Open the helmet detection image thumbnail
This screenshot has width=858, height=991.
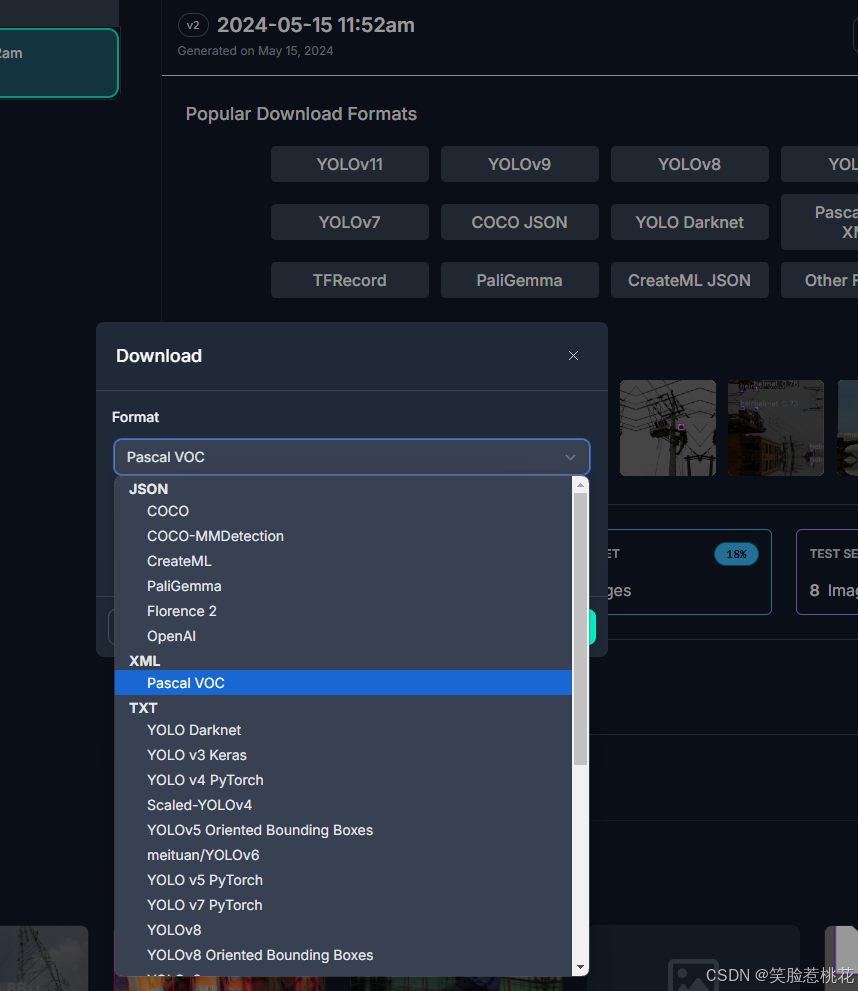coord(776,428)
